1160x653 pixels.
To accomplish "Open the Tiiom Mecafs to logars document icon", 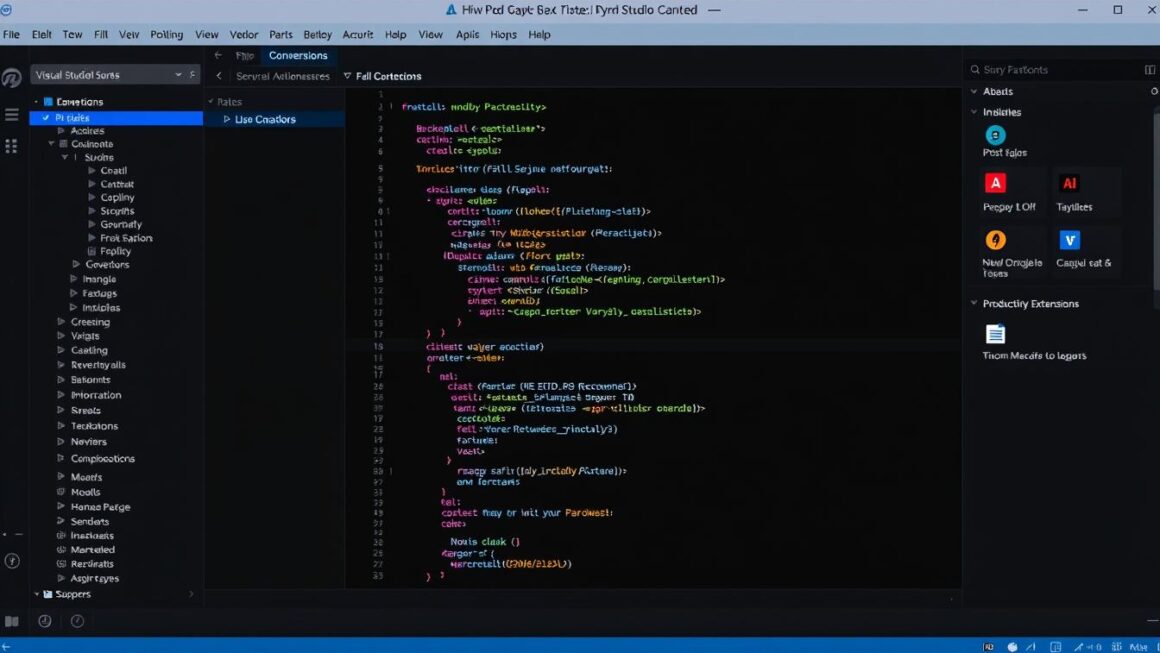I will click(x=995, y=334).
